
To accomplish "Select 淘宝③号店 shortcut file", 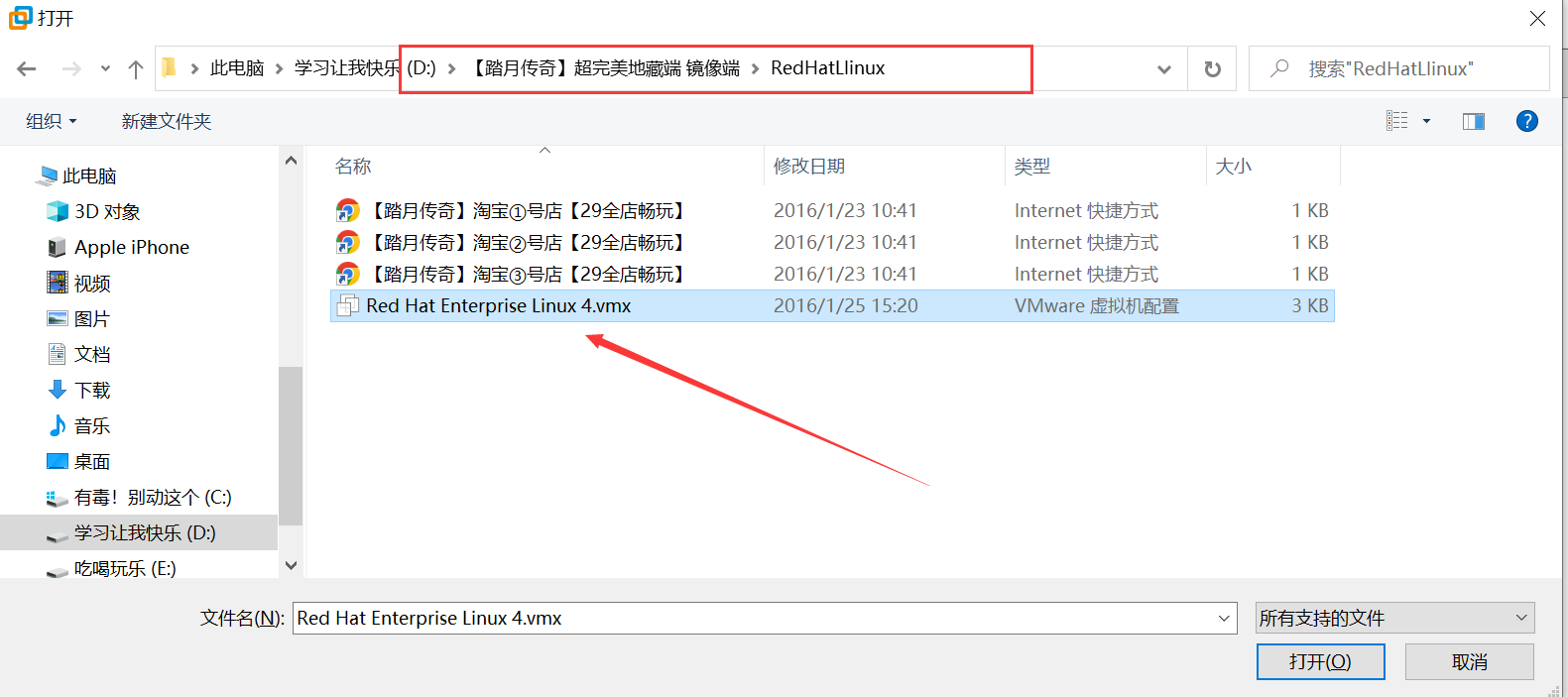I will pos(832,274).
